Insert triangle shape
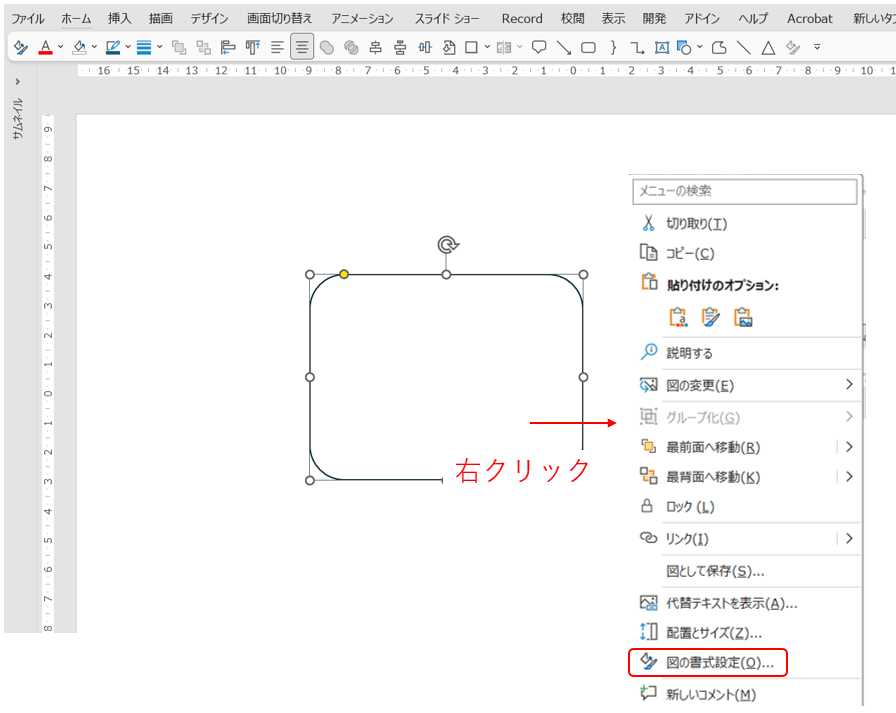 click(768, 47)
